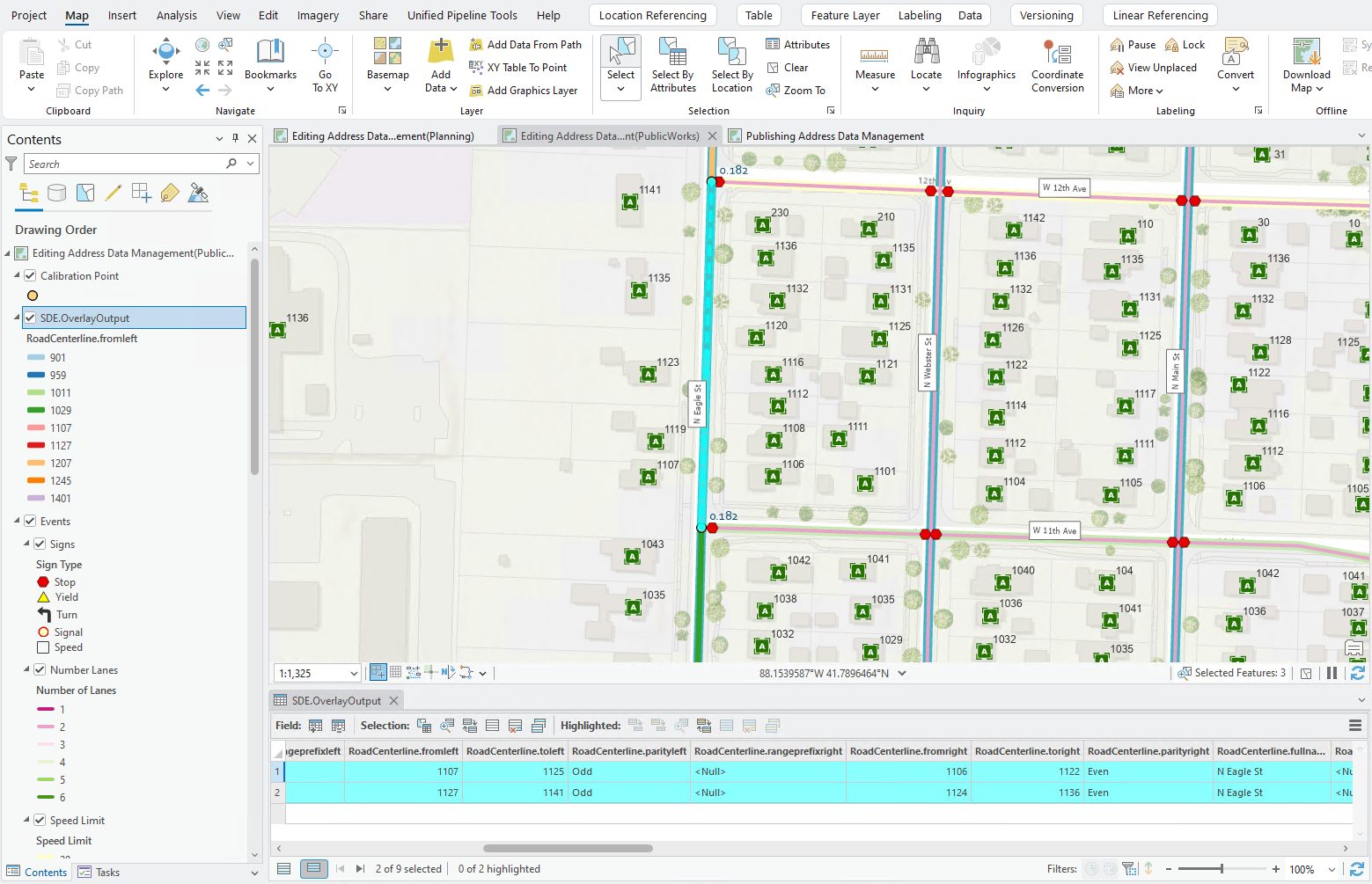Screen dimensions: 1372x884
Task: Open the Analysis ribbon tab
Action: (176, 15)
